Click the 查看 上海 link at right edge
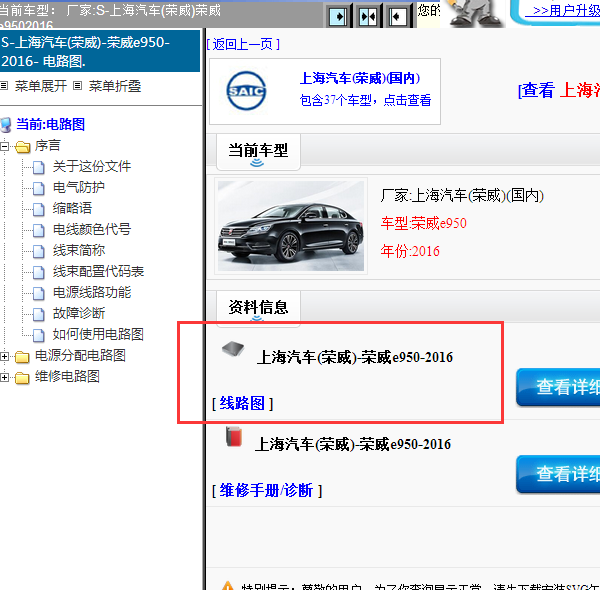 (559, 90)
